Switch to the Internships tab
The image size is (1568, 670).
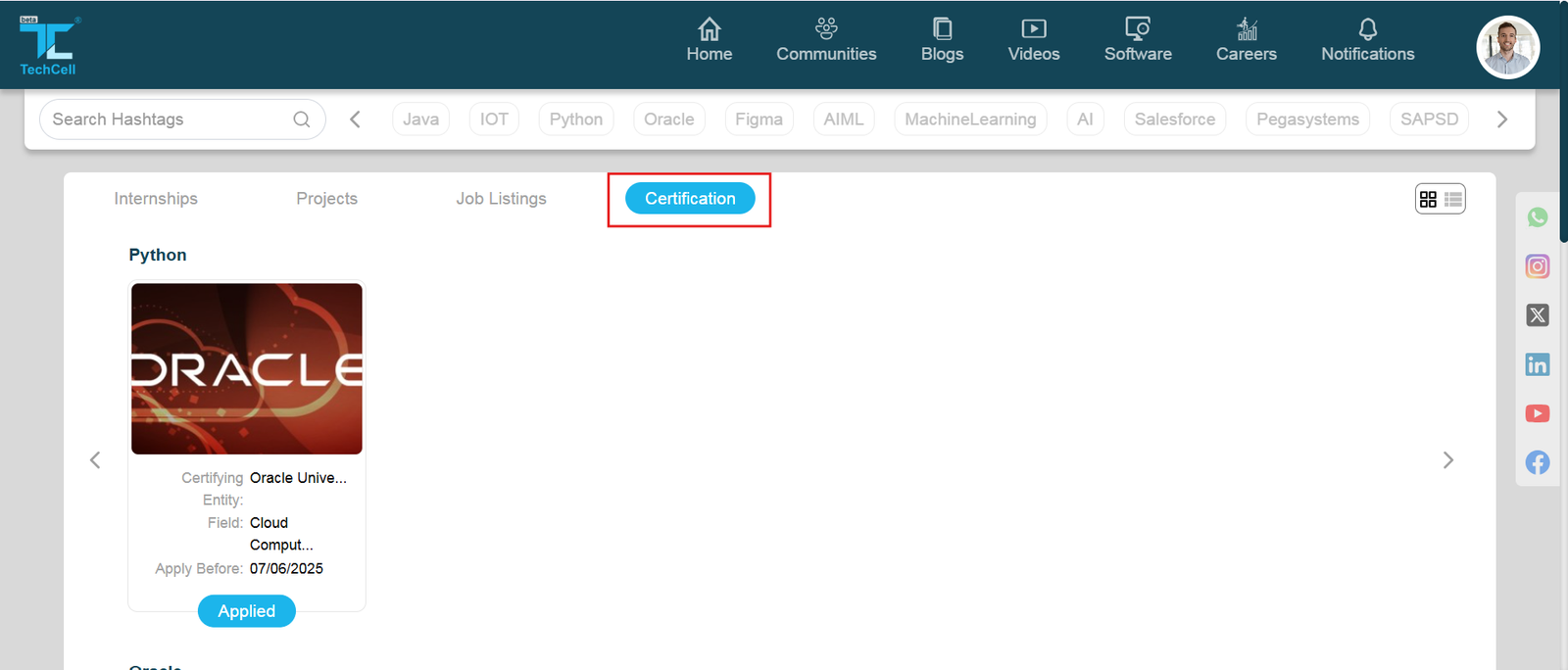coord(156,199)
